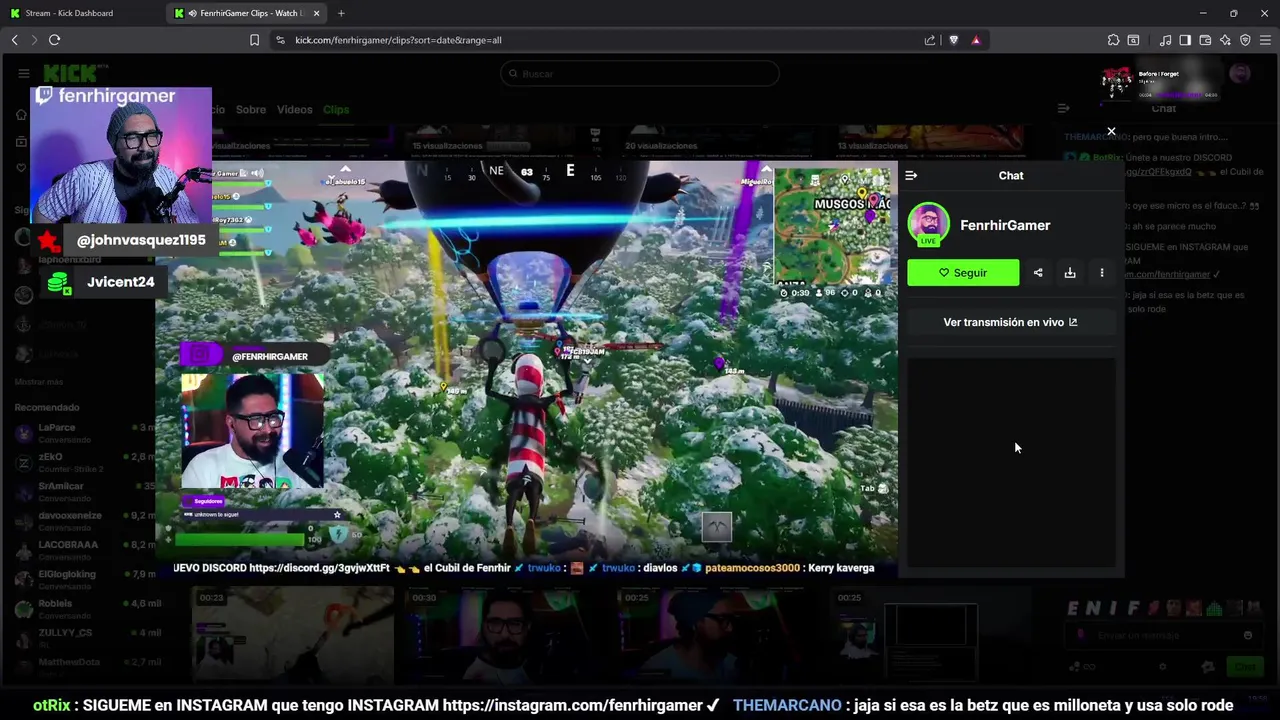
Task: Open FenrhirGamer's profile avatar in clip panel
Action: 928,225
